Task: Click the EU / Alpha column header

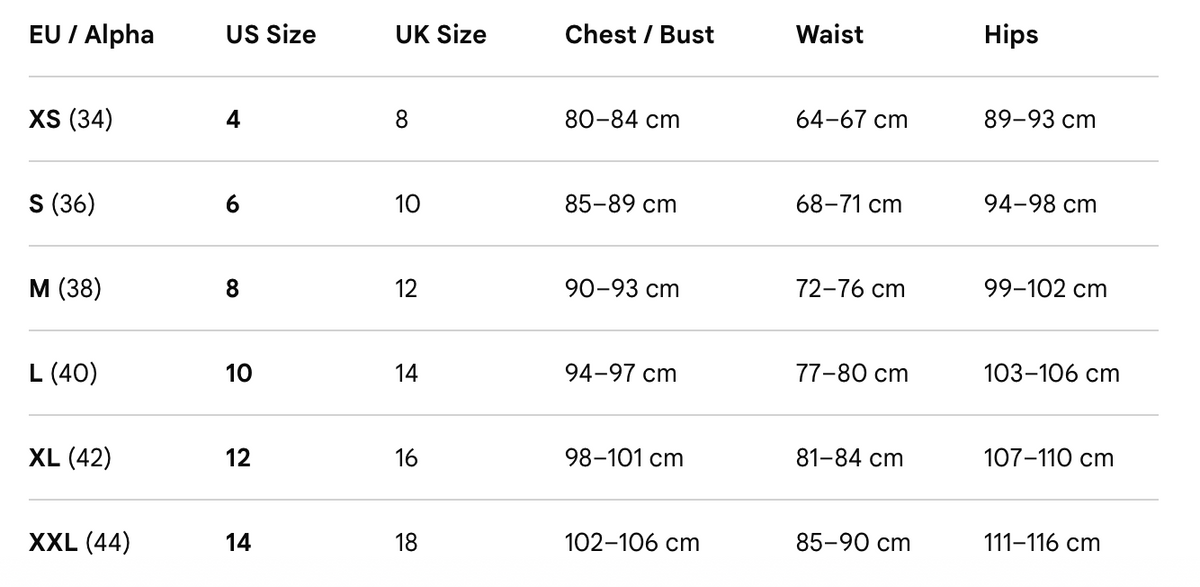Action: pos(92,35)
